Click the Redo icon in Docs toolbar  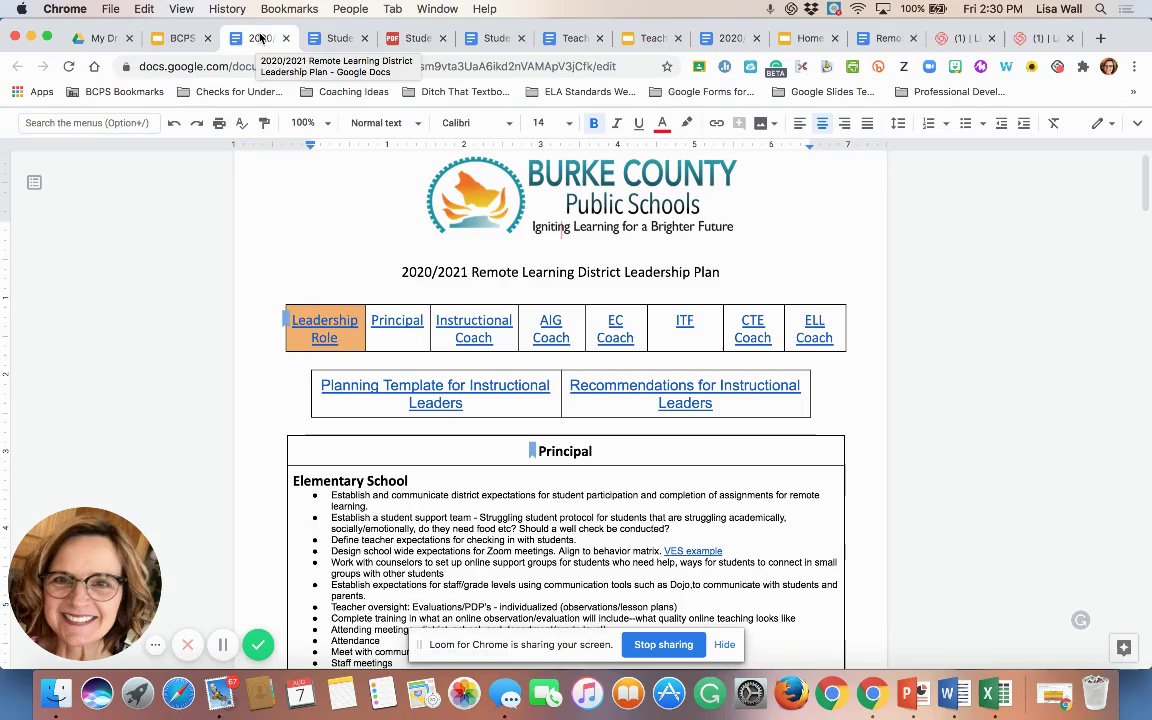coord(196,123)
